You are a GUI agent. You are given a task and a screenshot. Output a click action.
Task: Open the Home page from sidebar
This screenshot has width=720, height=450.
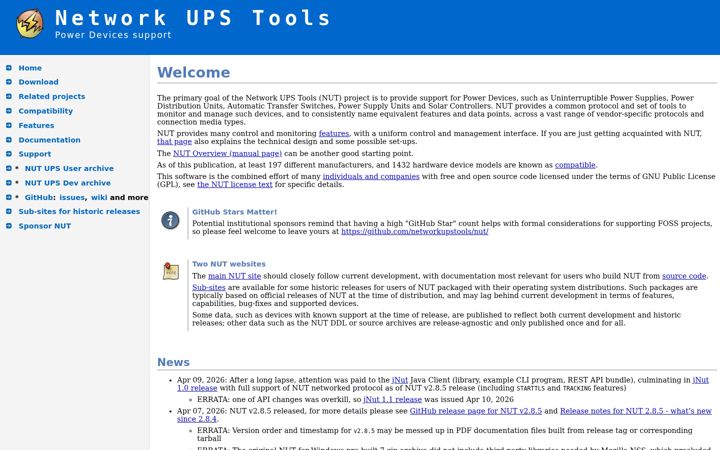[30, 68]
